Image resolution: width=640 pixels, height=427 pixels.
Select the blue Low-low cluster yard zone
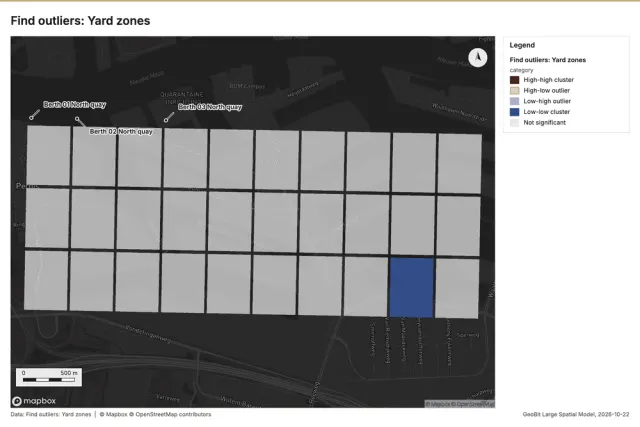[x=411, y=287]
